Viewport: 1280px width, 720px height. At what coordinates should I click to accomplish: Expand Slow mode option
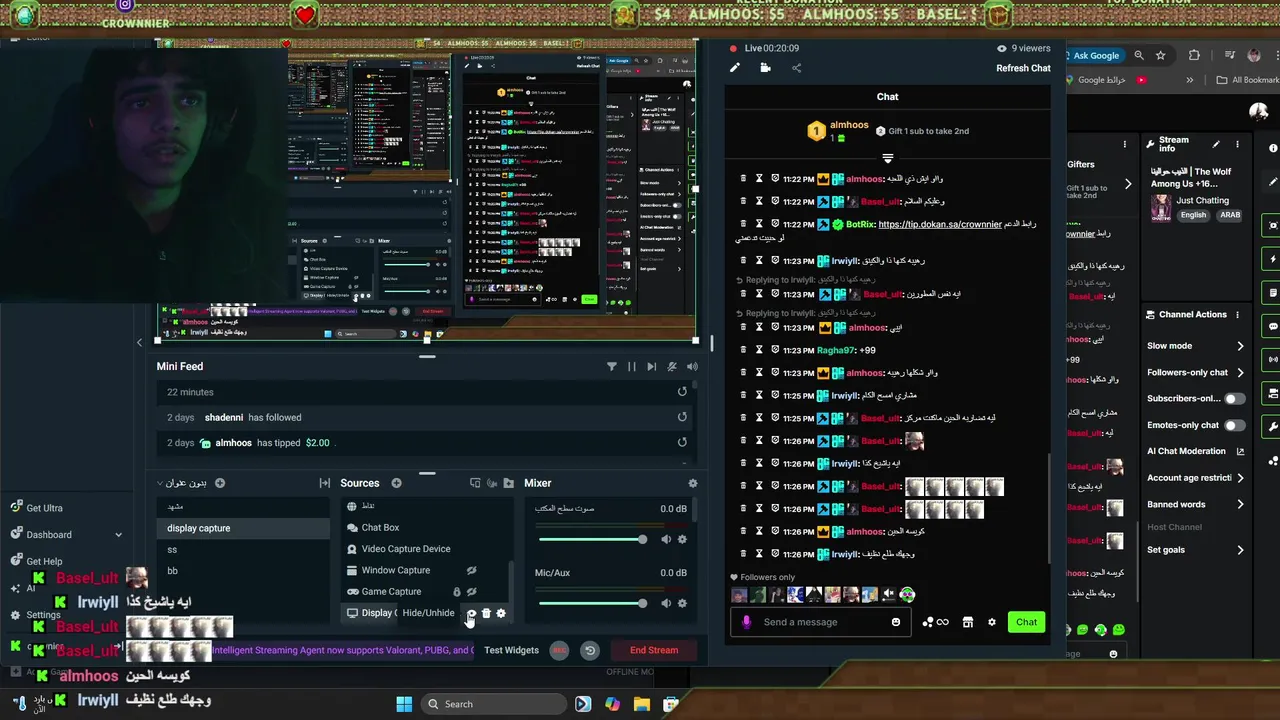tap(1196, 346)
